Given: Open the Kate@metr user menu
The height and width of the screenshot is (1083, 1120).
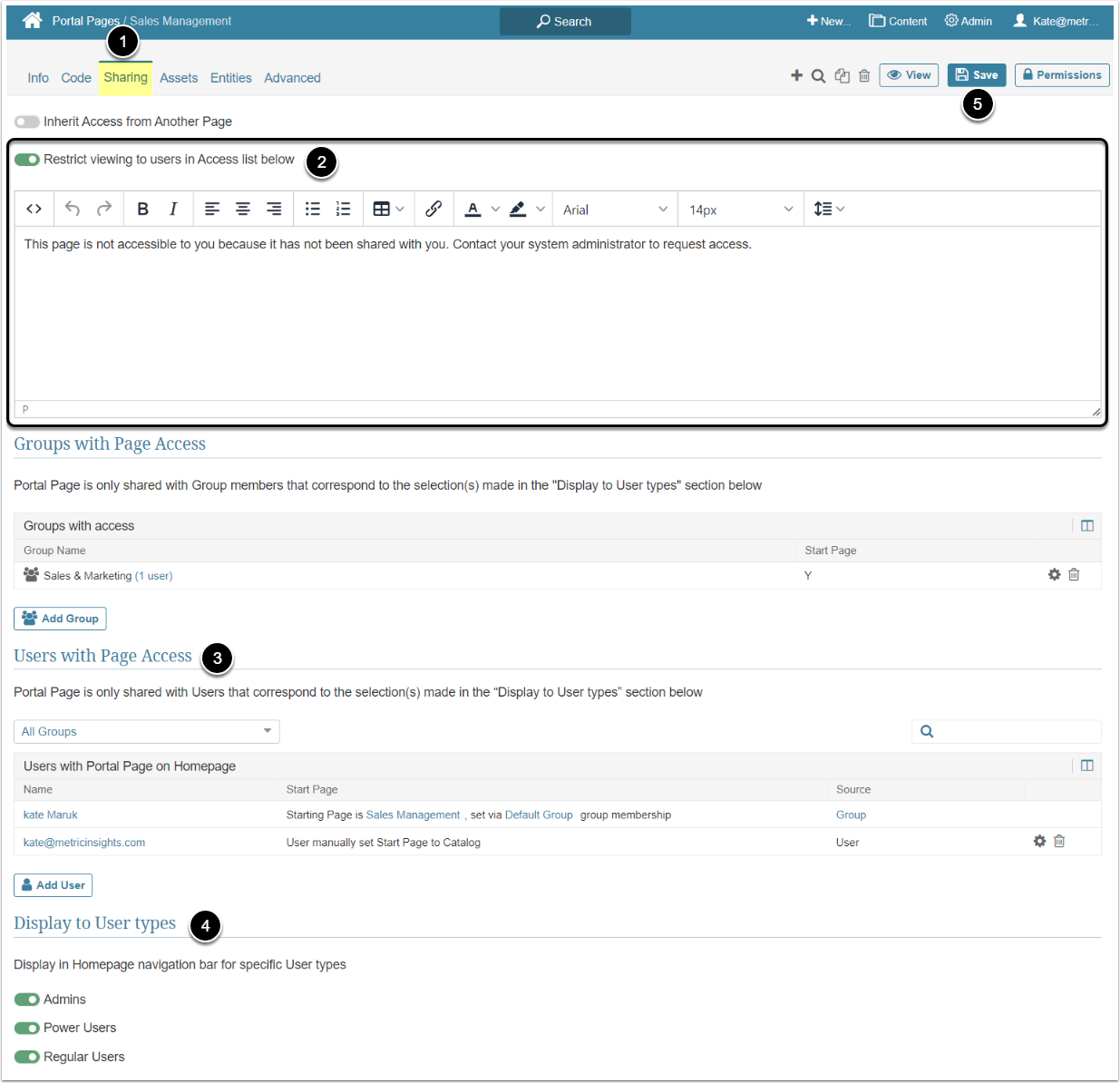Looking at the screenshot, I should pos(1056,21).
